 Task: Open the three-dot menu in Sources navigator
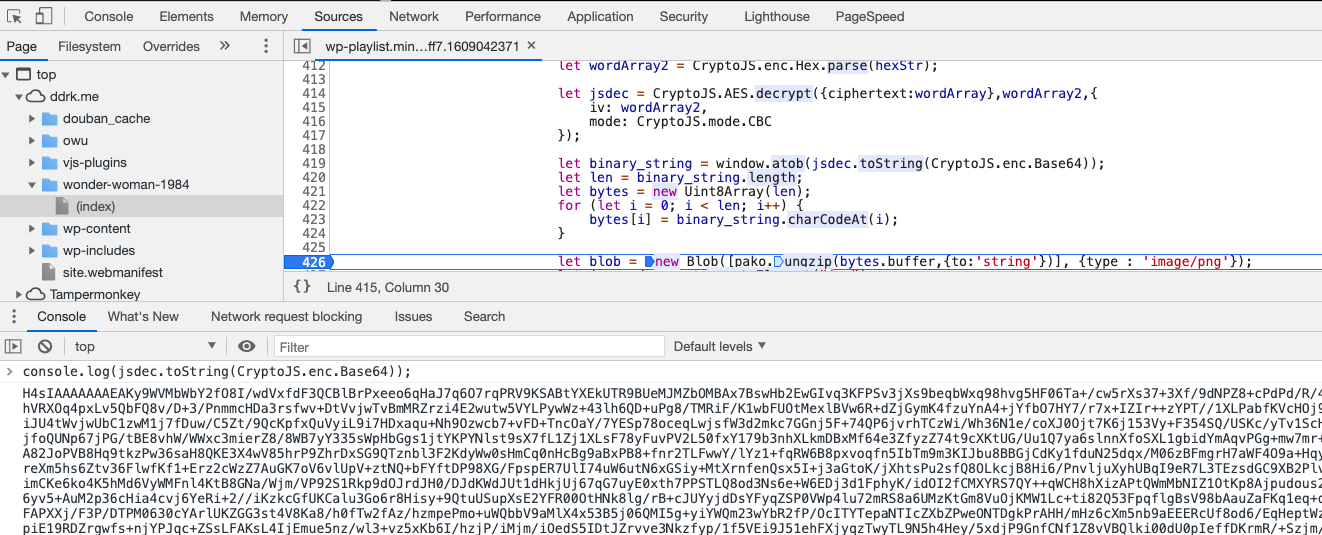(266, 46)
